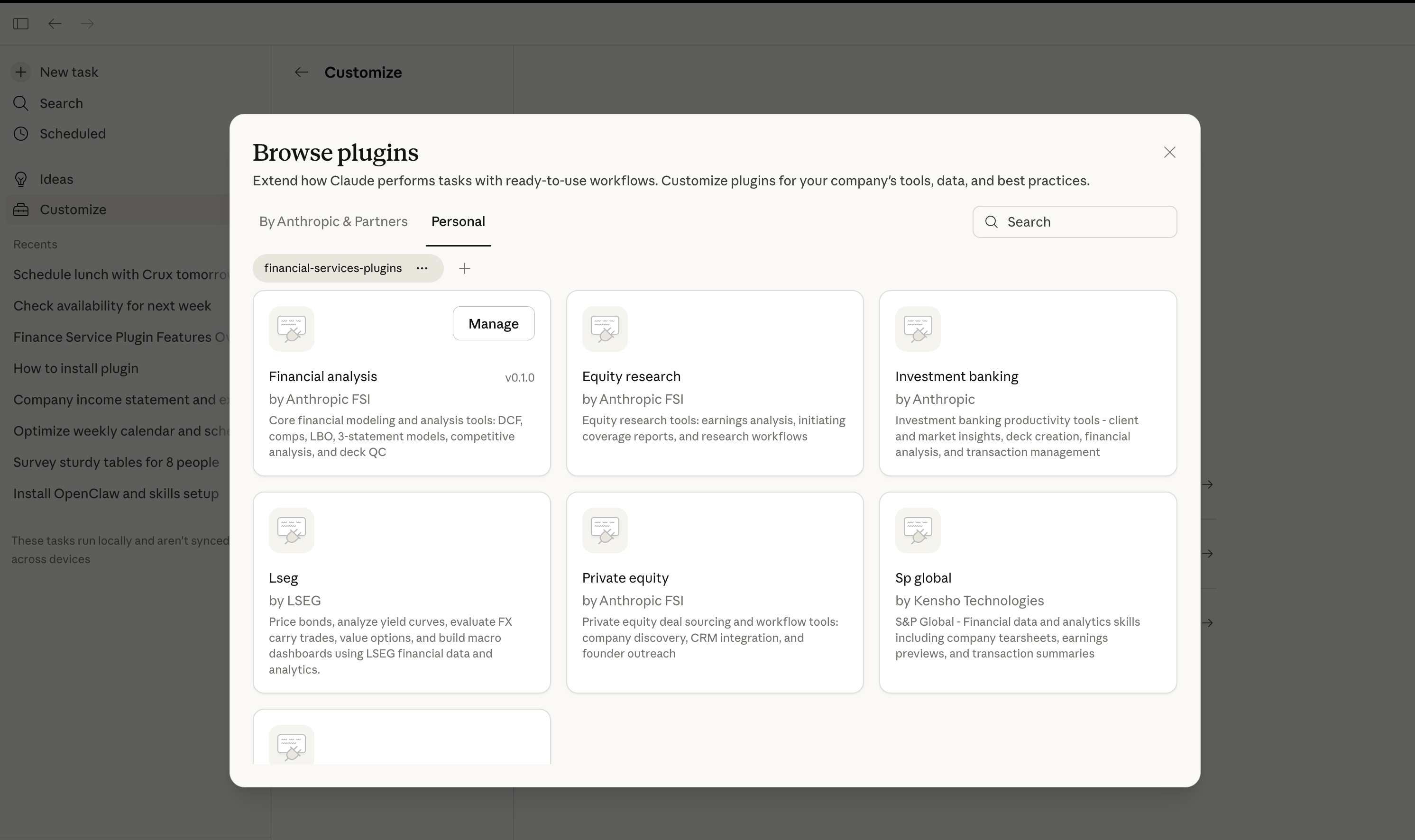Select the Ideas lightbulb icon

point(21,178)
